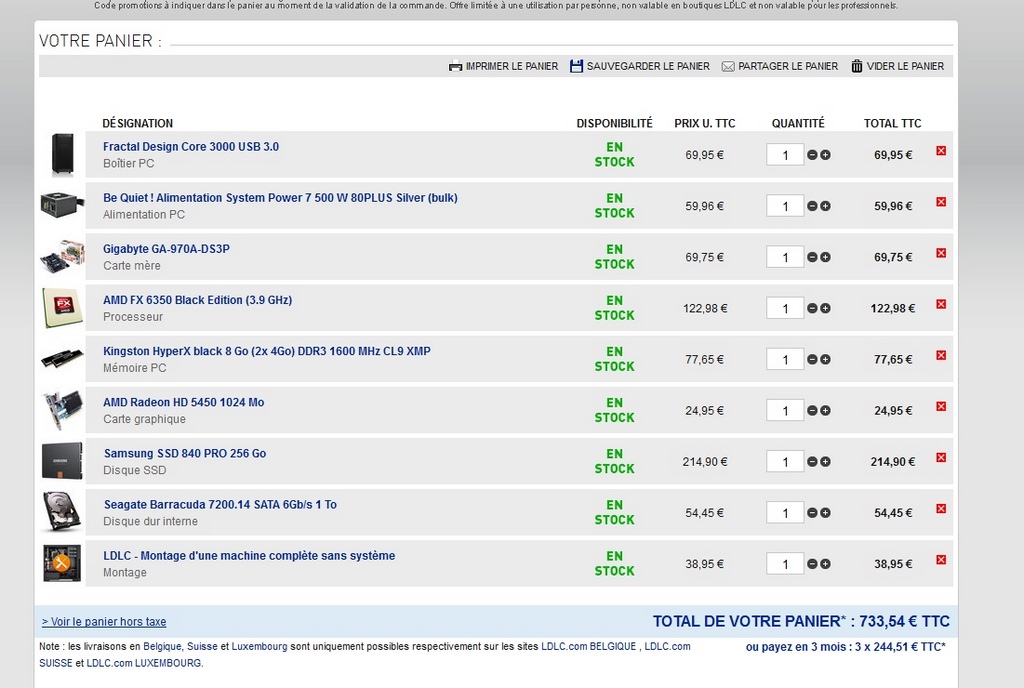Delete Kingston HyperX memory row

coord(941,355)
